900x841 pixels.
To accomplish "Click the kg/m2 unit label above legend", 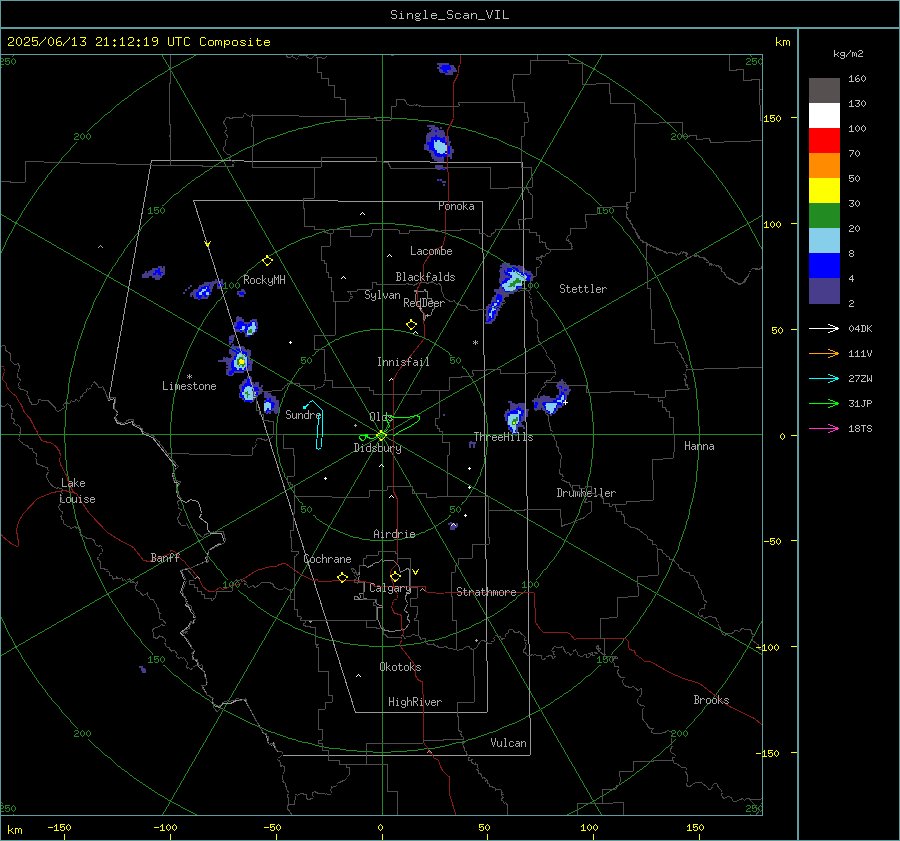I will pyautogui.click(x=848, y=54).
